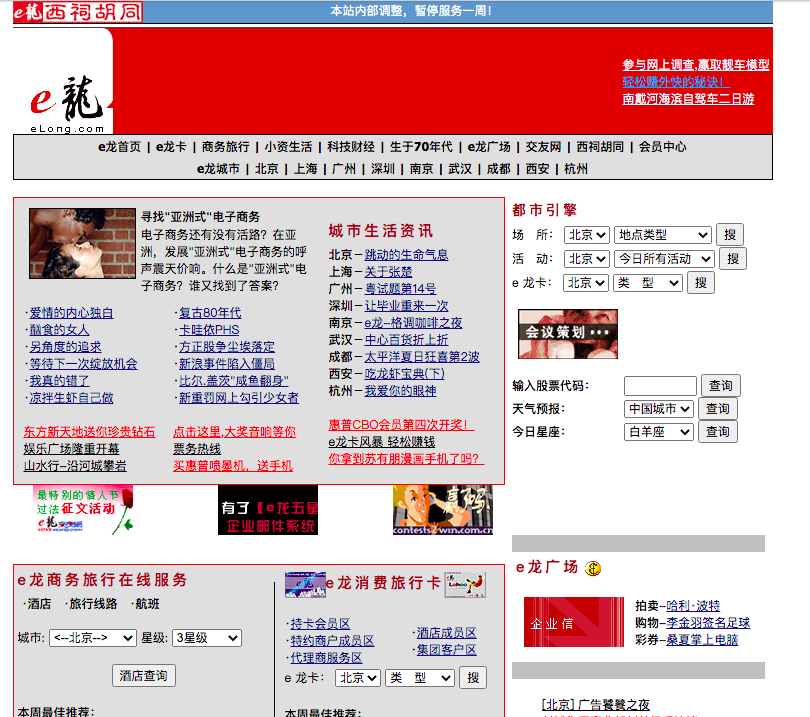Select the 航班 tab
This screenshot has height=717, width=810.
(147, 604)
